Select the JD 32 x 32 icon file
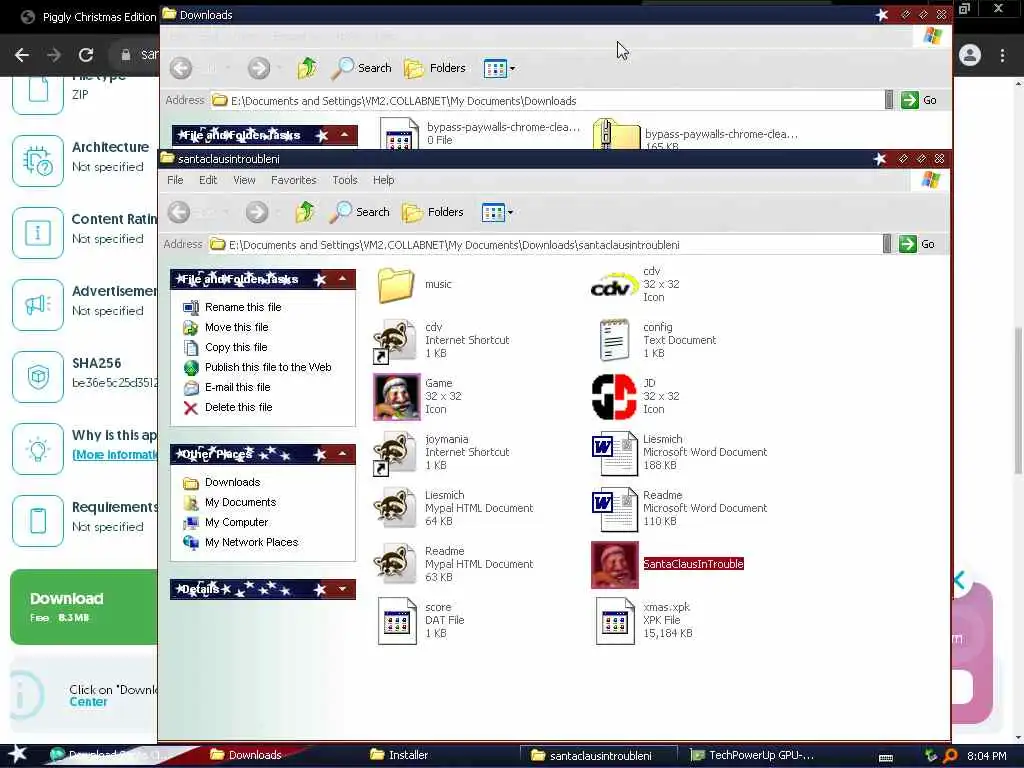This screenshot has width=1024, height=768. pyautogui.click(x=614, y=396)
